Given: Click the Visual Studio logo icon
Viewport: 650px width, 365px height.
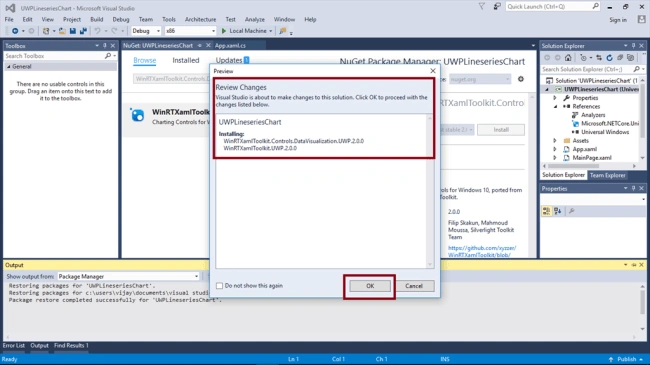Looking at the screenshot, I should 10,8.
